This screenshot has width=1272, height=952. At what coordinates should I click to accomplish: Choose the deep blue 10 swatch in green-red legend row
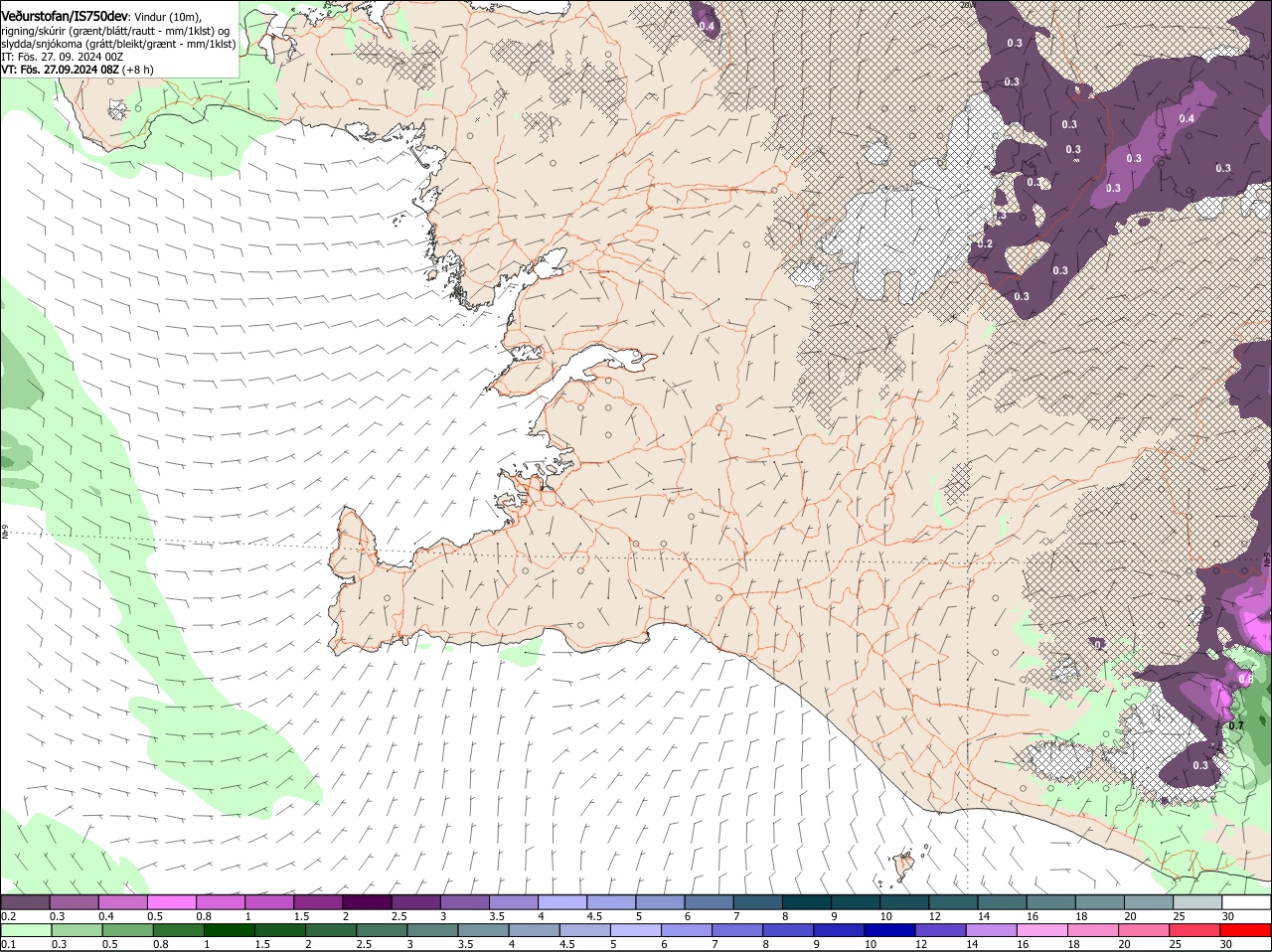tap(890, 930)
